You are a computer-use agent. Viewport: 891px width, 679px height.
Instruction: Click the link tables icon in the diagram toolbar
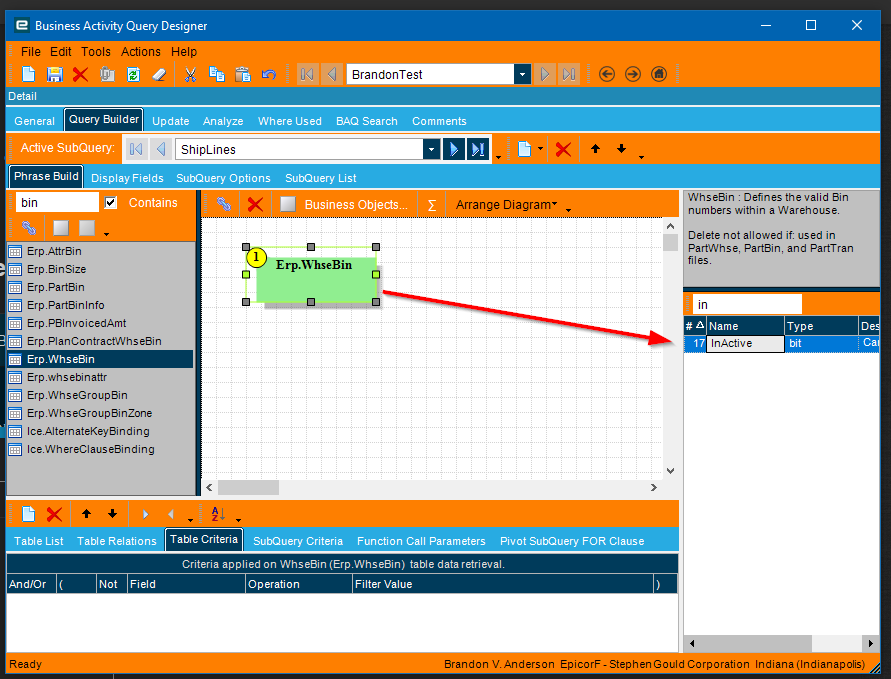pyautogui.click(x=224, y=205)
